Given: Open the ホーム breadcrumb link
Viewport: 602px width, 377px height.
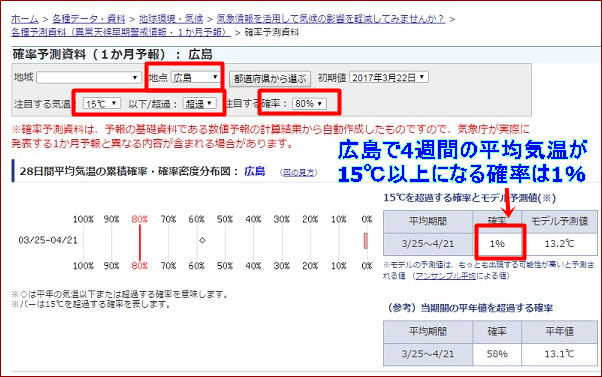Looking at the screenshot, I should (x=25, y=18).
